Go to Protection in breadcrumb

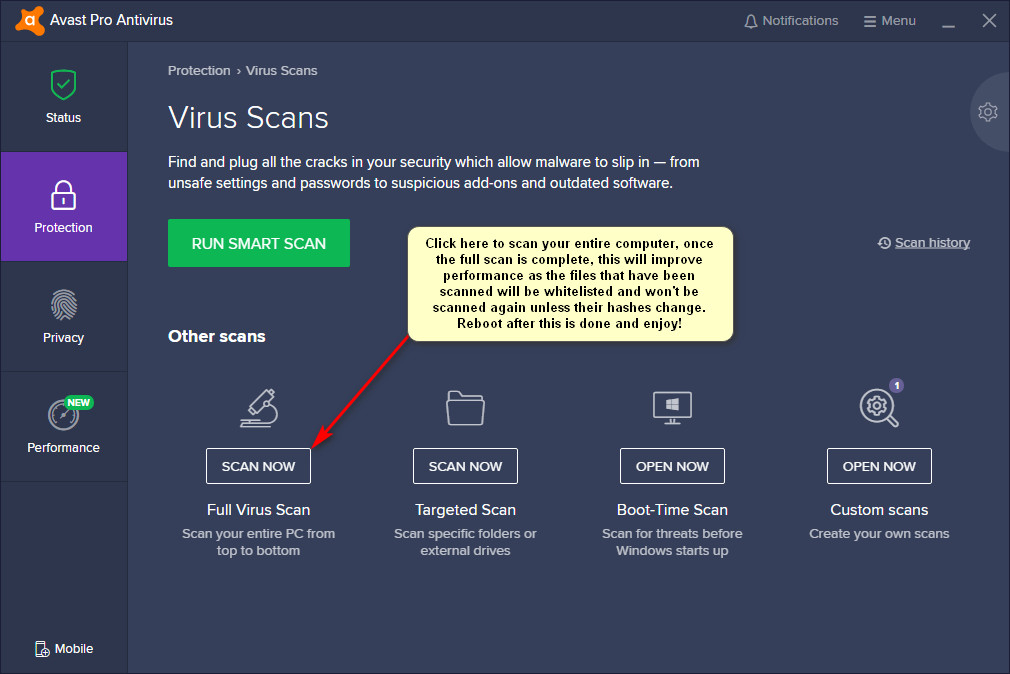pyautogui.click(x=199, y=70)
